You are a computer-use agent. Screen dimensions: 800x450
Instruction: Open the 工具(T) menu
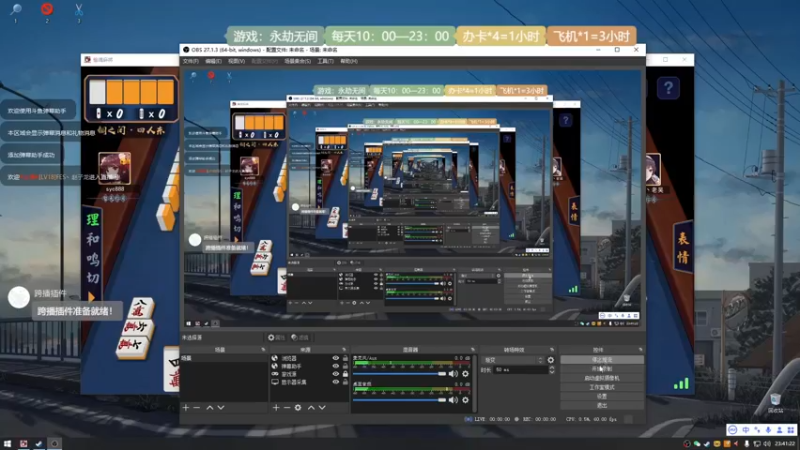click(325, 61)
